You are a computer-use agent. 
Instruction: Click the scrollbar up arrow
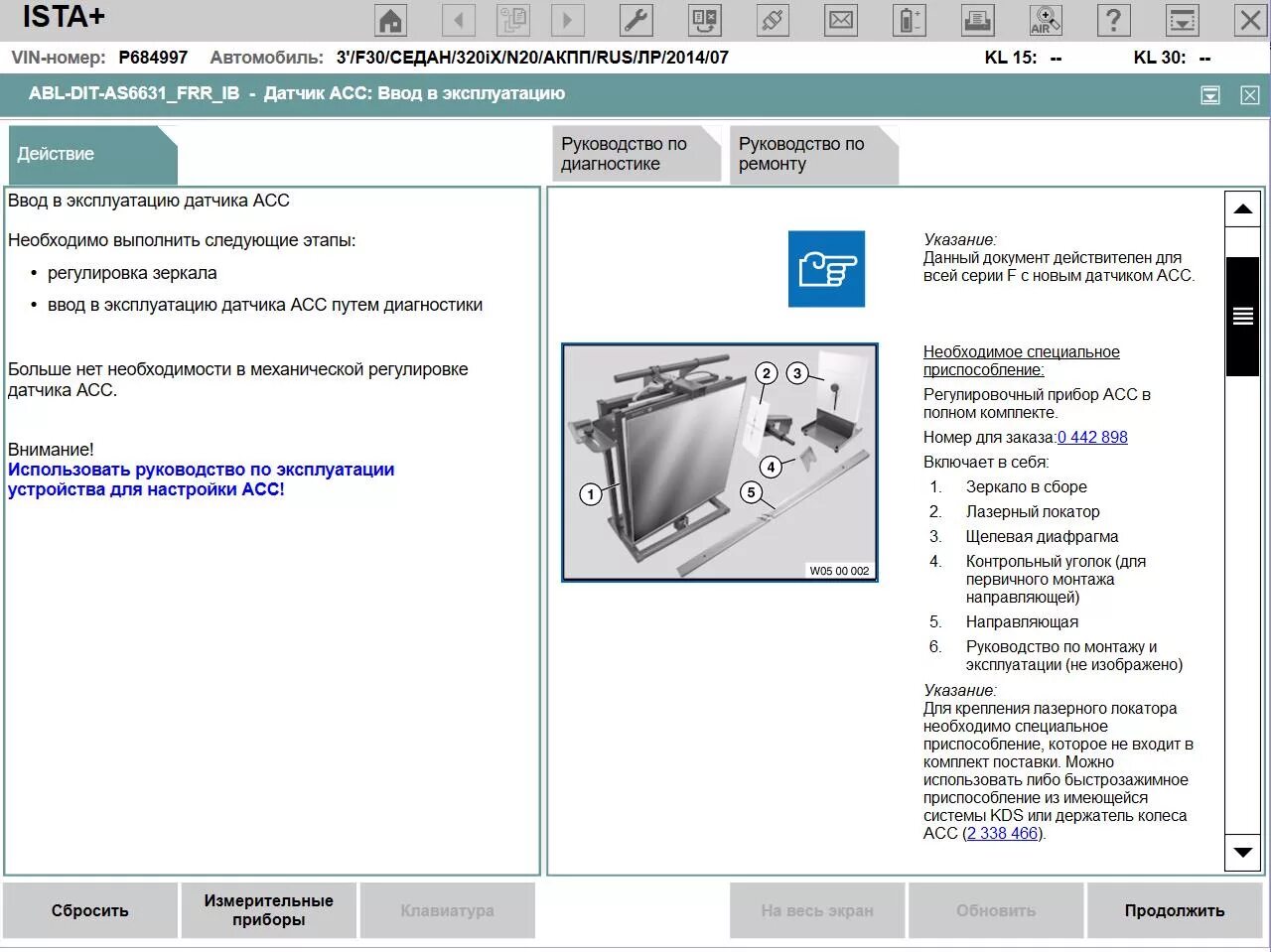(1242, 208)
